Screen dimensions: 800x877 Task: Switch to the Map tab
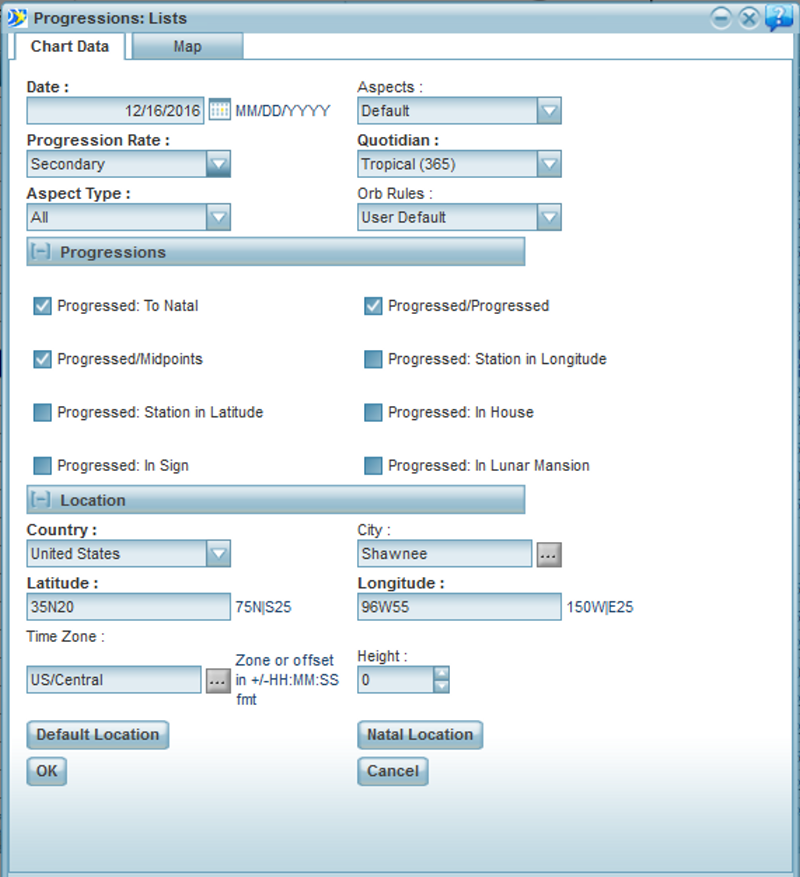[x=187, y=47]
